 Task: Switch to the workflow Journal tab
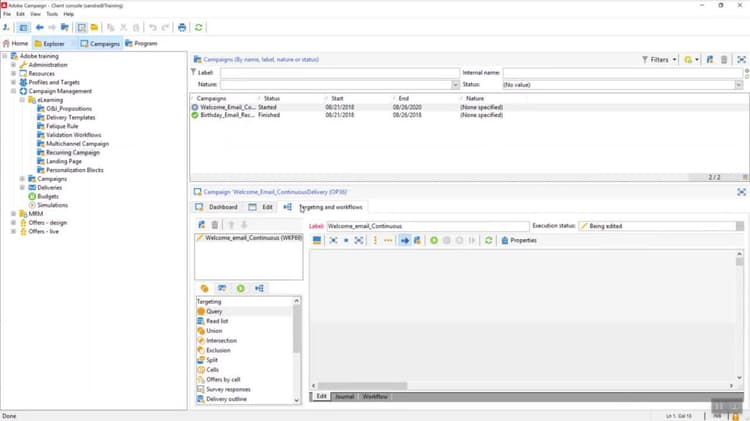coord(344,397)
